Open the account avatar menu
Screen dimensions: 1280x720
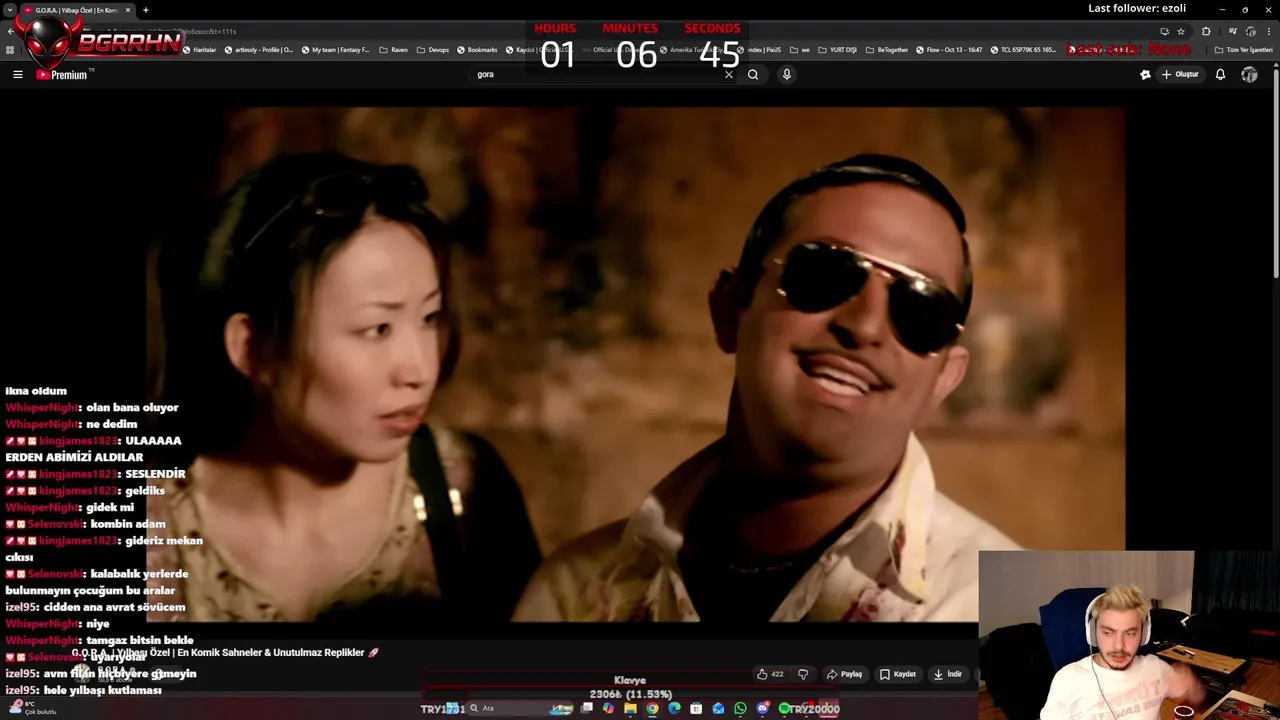click(x=1249, y=74)
